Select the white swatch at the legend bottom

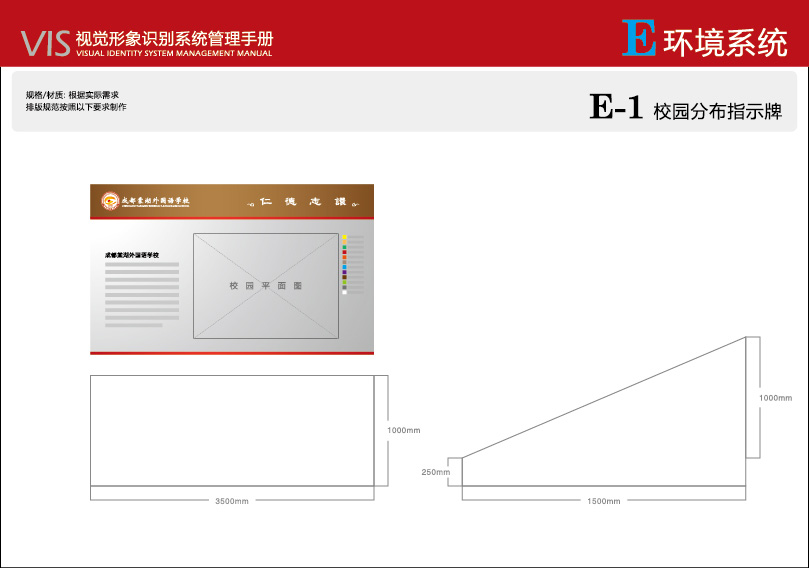coord(345,292)
